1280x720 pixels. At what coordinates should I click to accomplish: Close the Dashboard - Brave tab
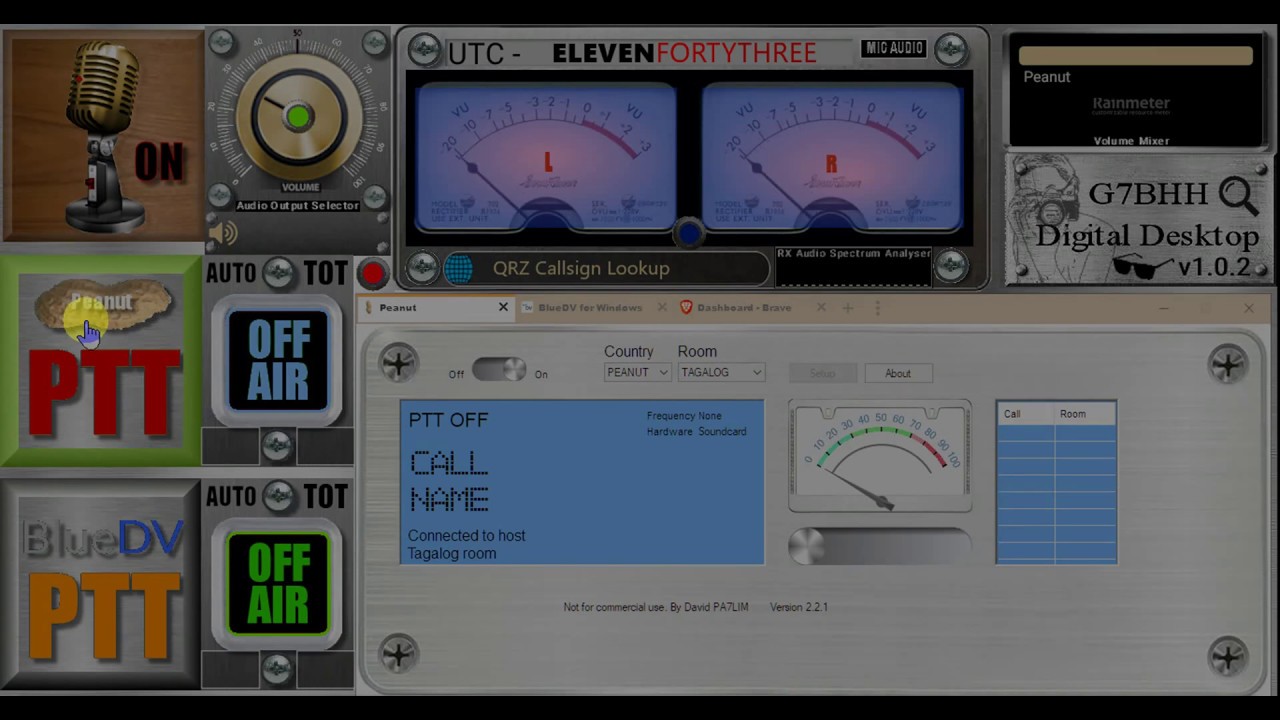coord(821,307)
